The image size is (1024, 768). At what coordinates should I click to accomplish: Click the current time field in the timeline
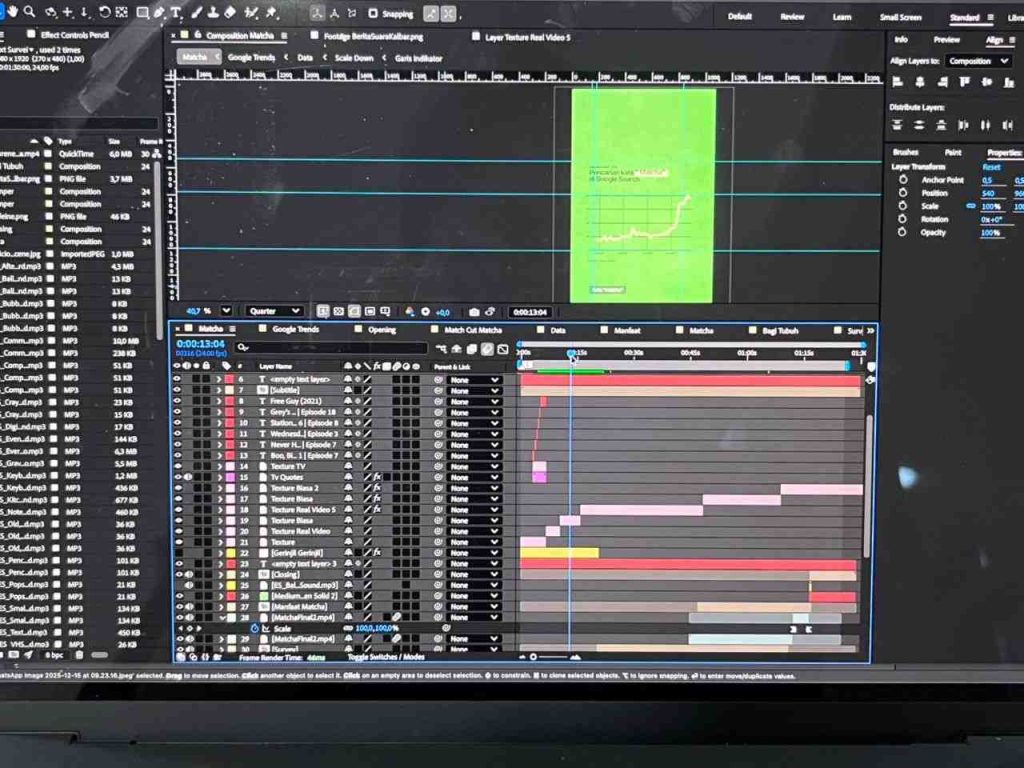200,343
